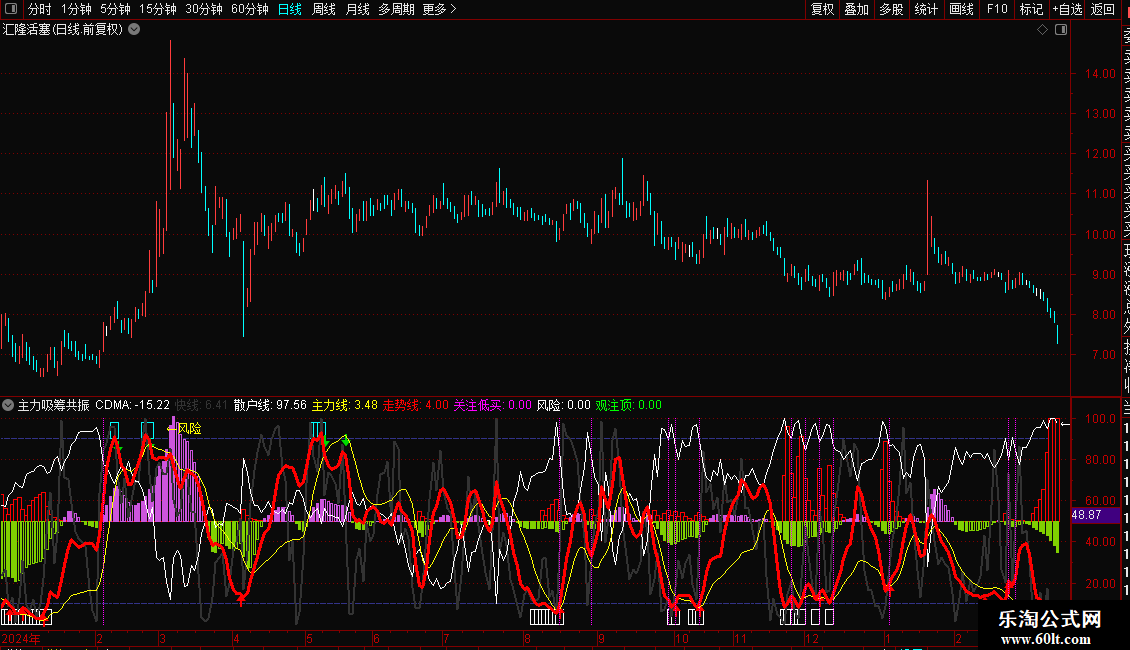Switch to the 分时 intraday tab
The height and width of the screenshot is (650, 1130).
click(40, 9)
